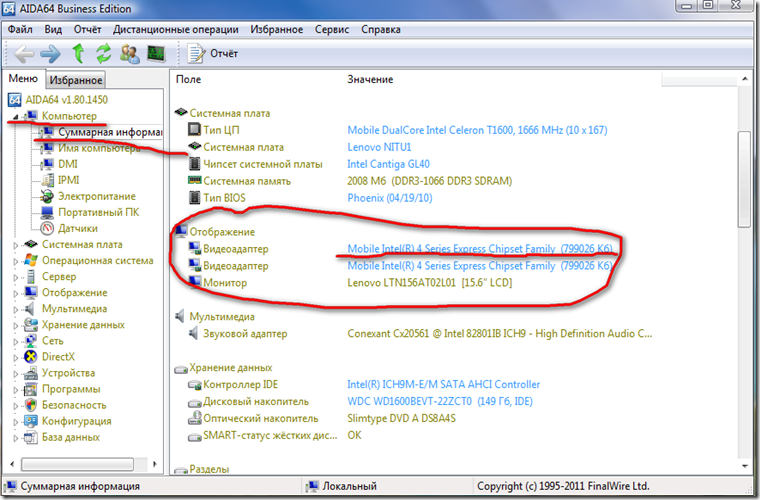Click the Операционная система Windows icon
Image resolution: width=760 pixels, height=500 pixels.
tap(31, 260)
